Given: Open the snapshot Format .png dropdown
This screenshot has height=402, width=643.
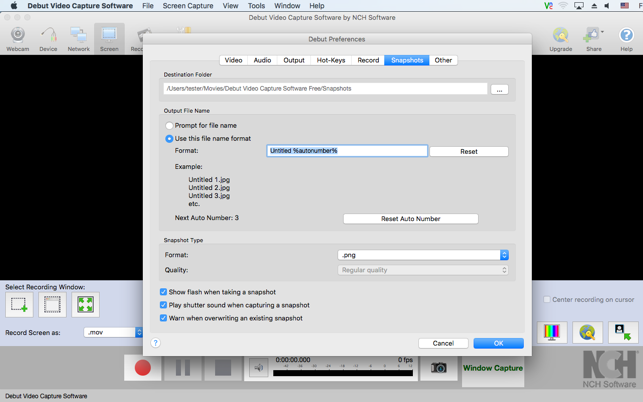Looking at the screenshot, I should coord(423,255).
